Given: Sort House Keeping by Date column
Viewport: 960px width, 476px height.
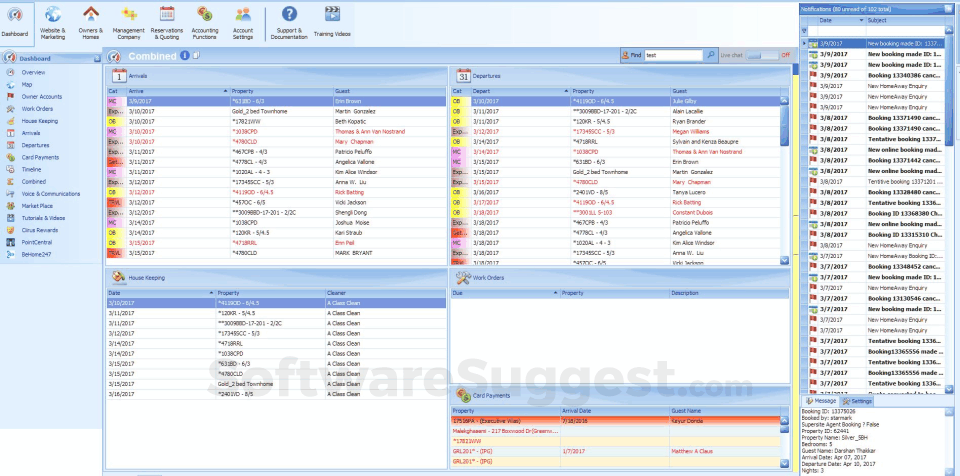Looking at the screenshot, I should click(160, 293).
